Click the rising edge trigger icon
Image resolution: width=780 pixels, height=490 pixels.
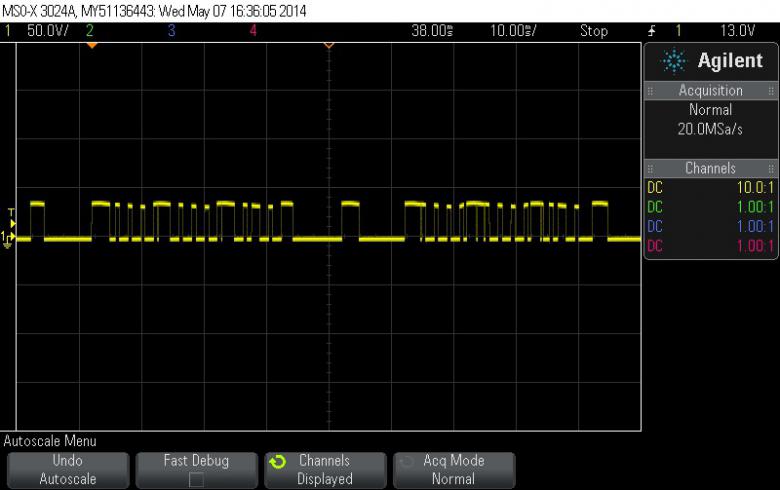click(x=652, y=31)
